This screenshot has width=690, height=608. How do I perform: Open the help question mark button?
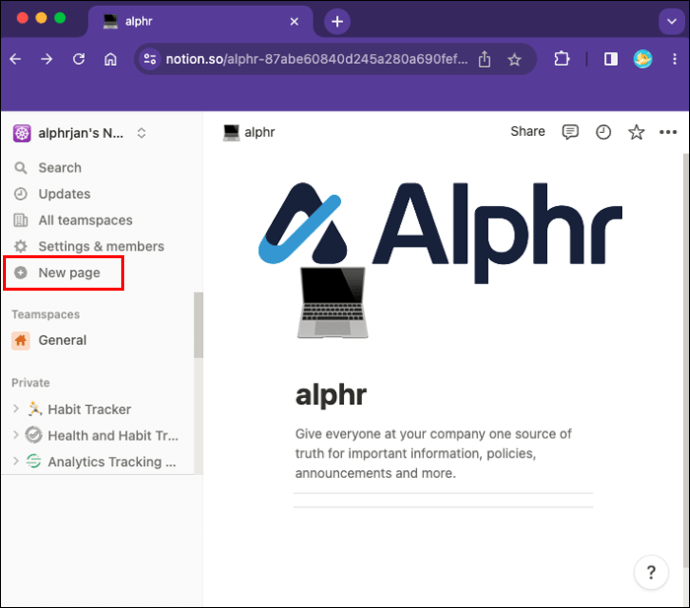click(x=651, y=572)
